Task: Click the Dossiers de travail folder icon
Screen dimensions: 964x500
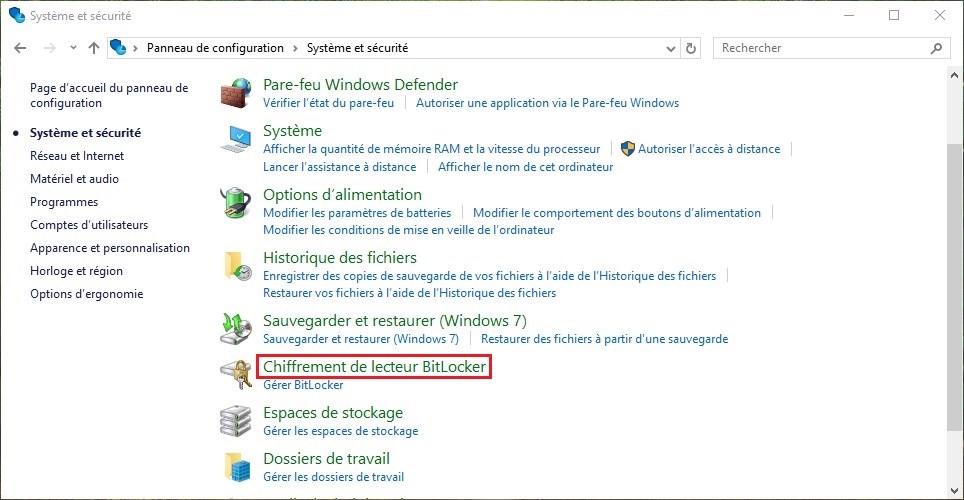Action: pos(237,467)
